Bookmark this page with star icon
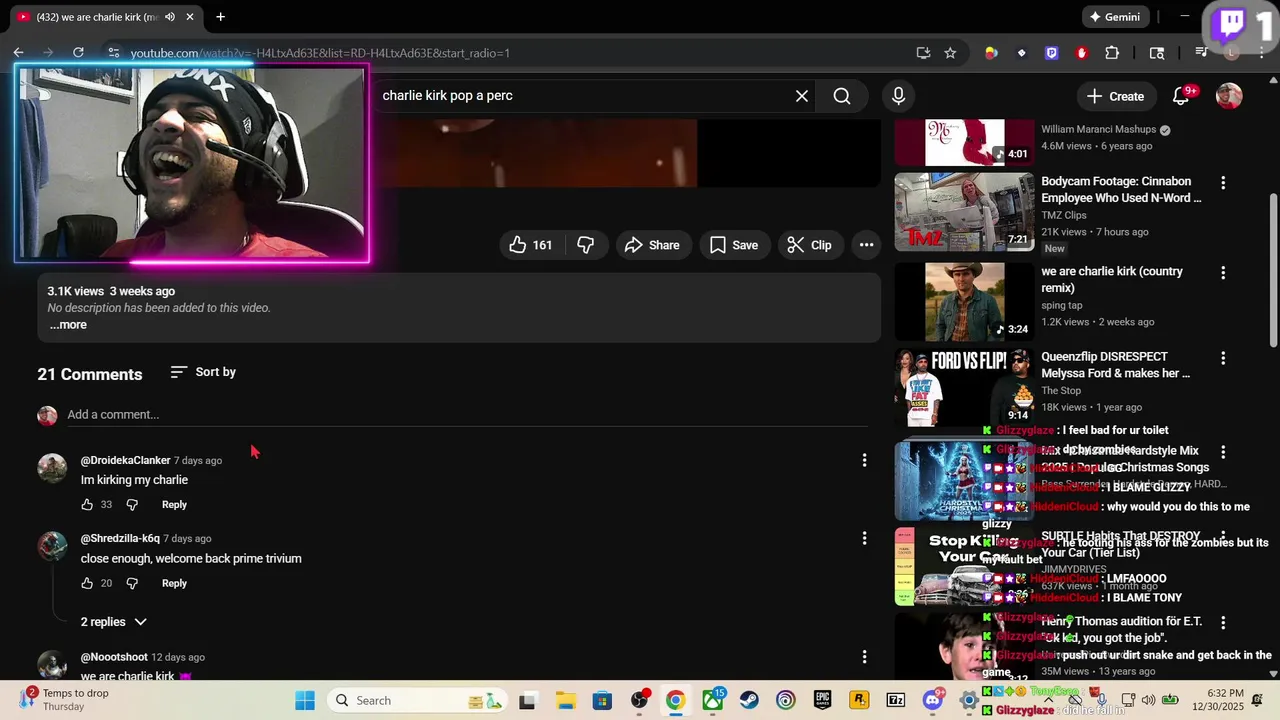Screen dimensions: 1280x720 tap(950, 53)
